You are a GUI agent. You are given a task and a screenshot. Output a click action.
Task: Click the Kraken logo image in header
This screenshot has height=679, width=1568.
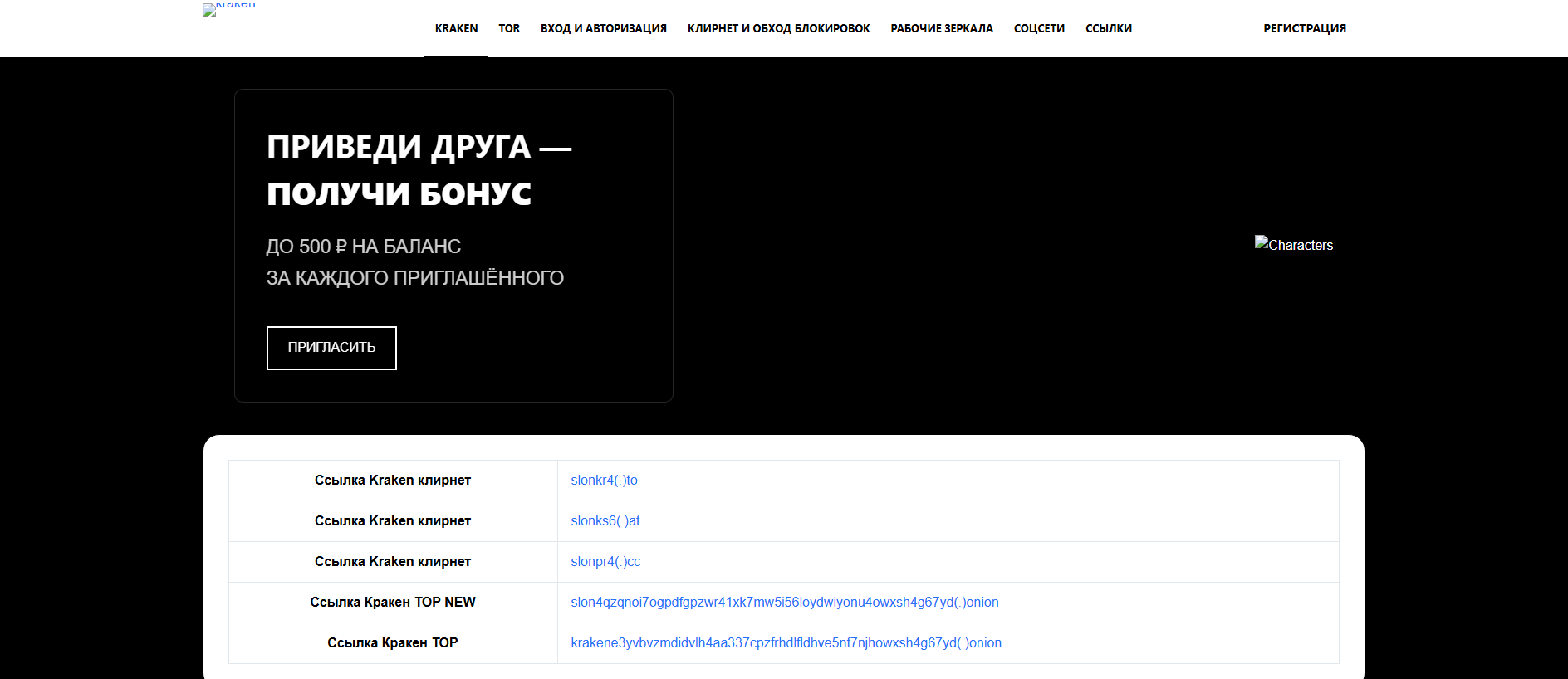(229, 8)
